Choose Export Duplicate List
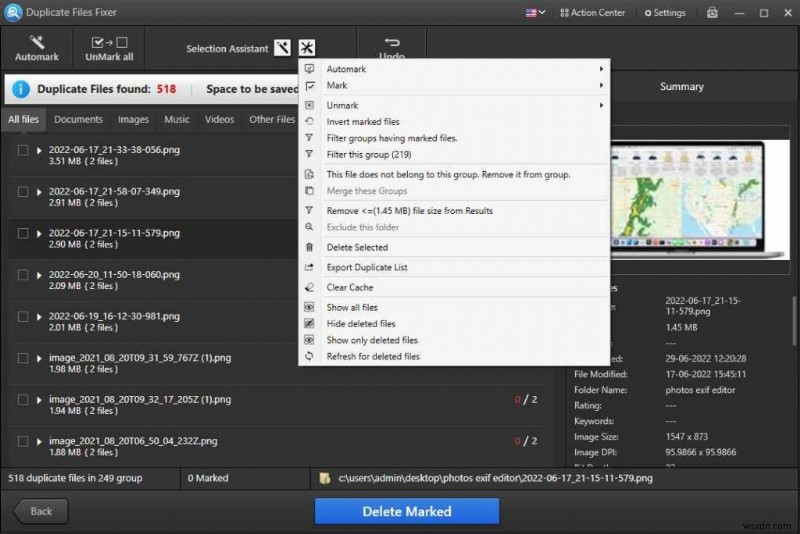The height and width of the screenshot is (534, 800). tap(454, 267)
